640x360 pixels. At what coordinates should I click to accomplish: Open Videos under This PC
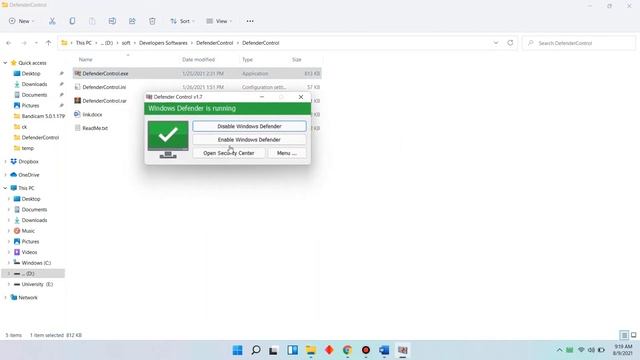pos(29,252)
